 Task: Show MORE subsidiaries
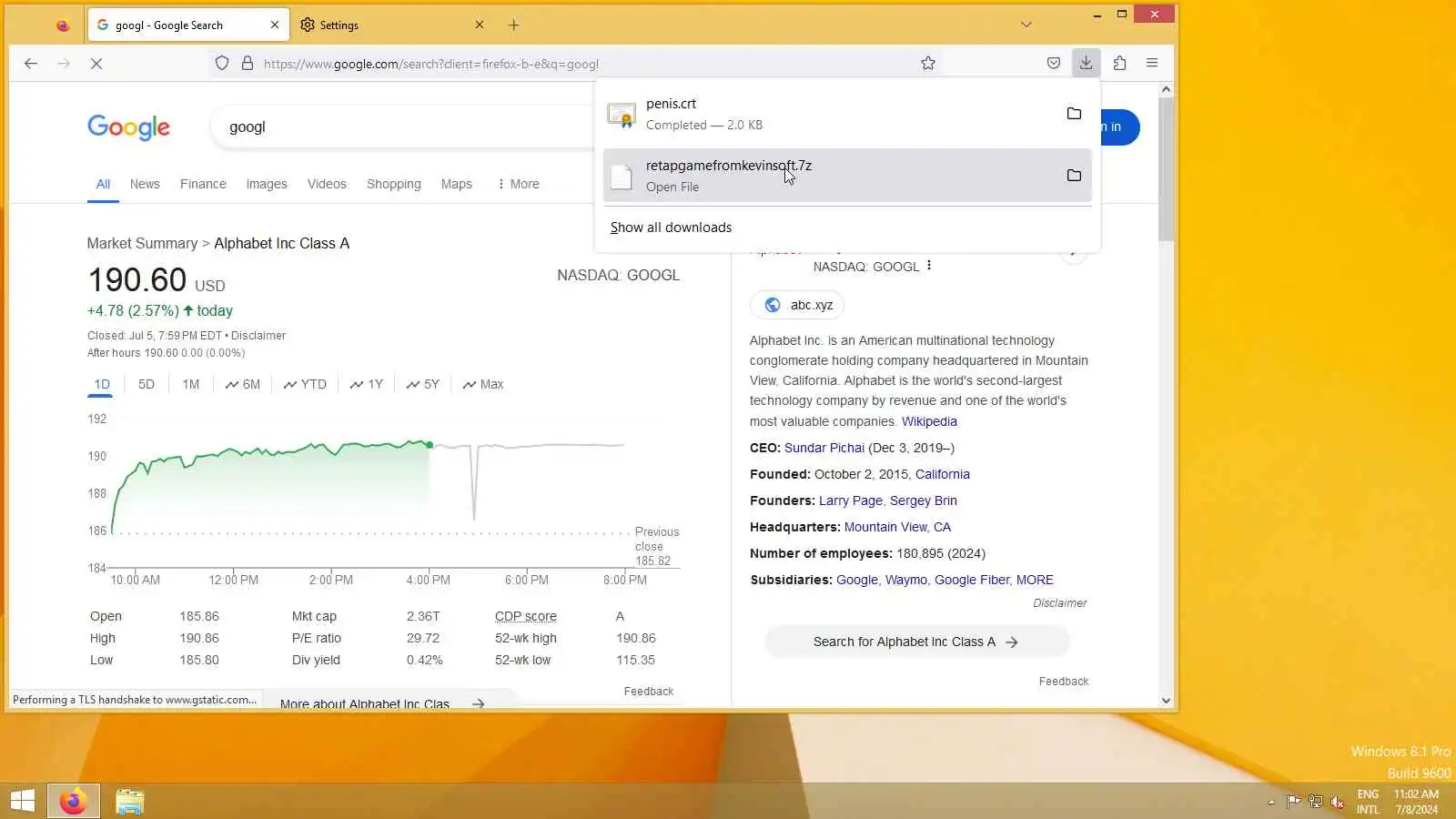[x=1035, y=580]
